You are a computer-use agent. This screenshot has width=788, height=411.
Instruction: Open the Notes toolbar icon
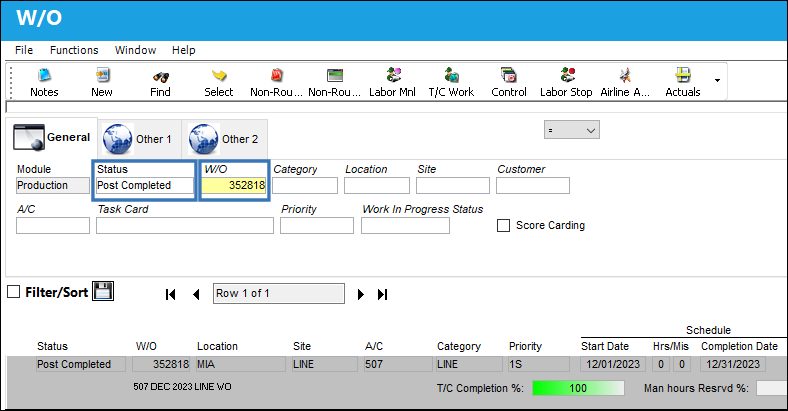[44, 75]
